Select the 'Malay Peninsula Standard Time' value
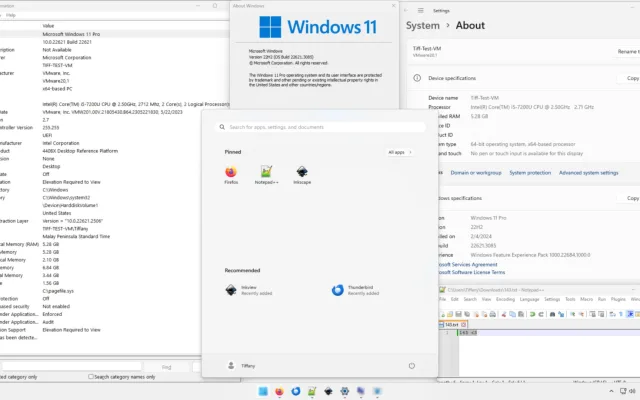Image resolution: width=640 pixels, height=400 pixels. click(x=76, y=236)
